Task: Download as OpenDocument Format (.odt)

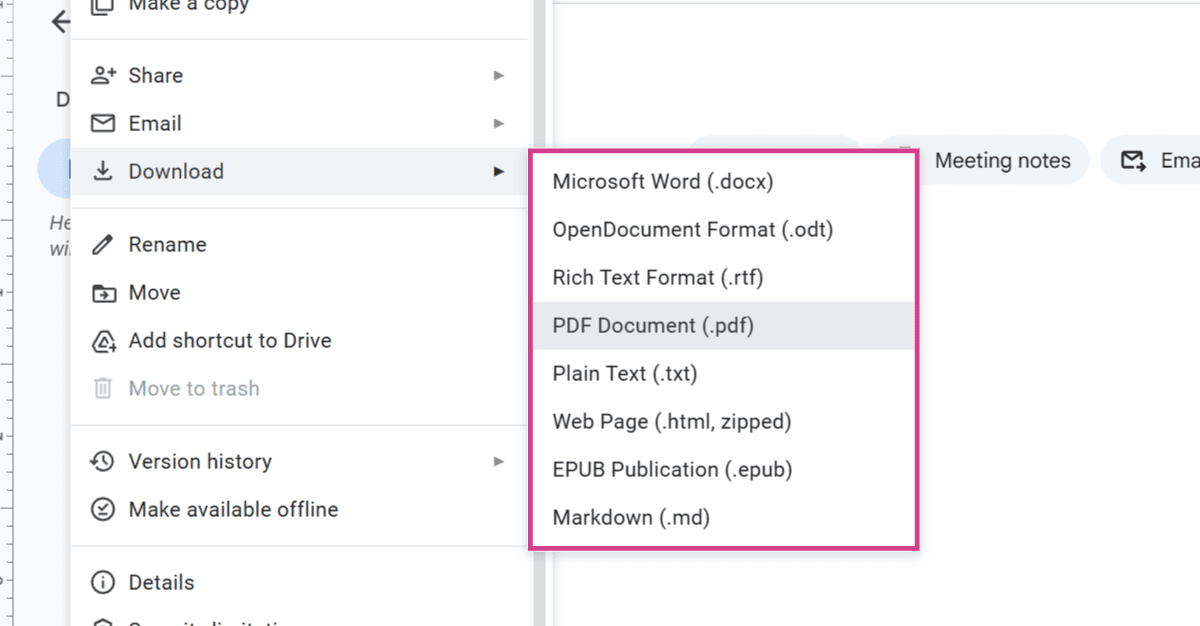Action: (724, 229)
